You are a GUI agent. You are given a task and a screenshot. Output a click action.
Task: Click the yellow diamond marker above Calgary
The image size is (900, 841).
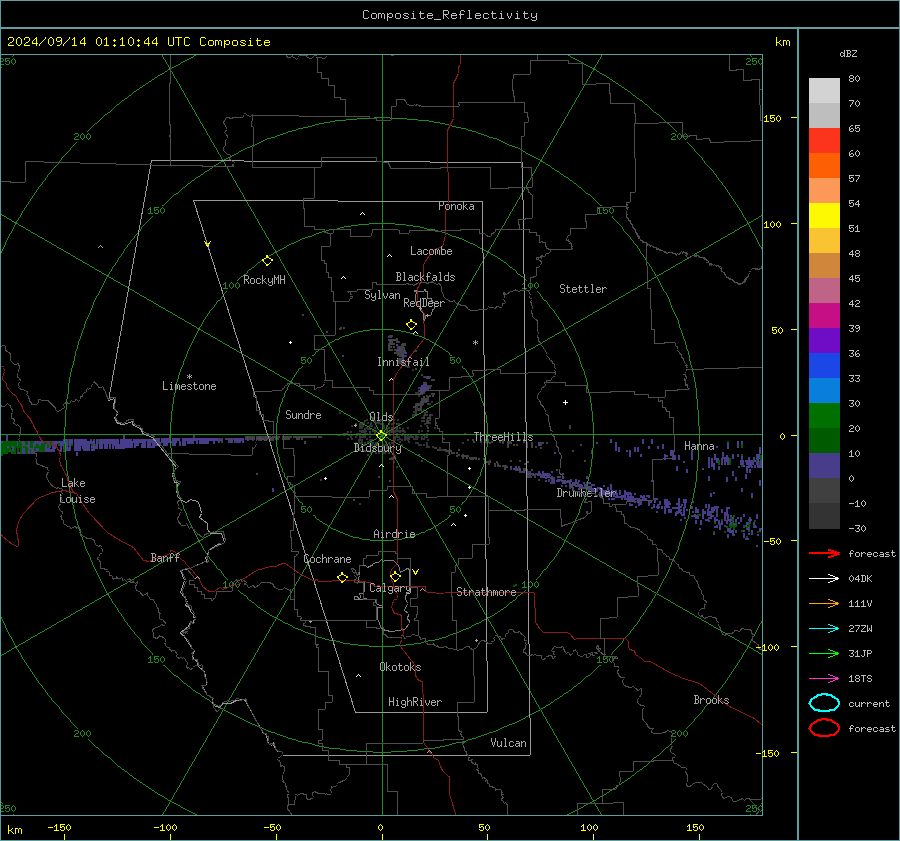click(395, 576)
